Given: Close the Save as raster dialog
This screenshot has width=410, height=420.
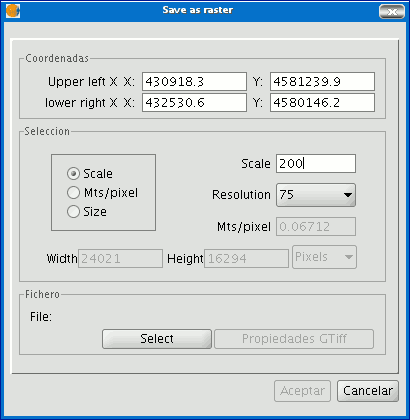Looking at the screenshot, I should click(392, 12).
